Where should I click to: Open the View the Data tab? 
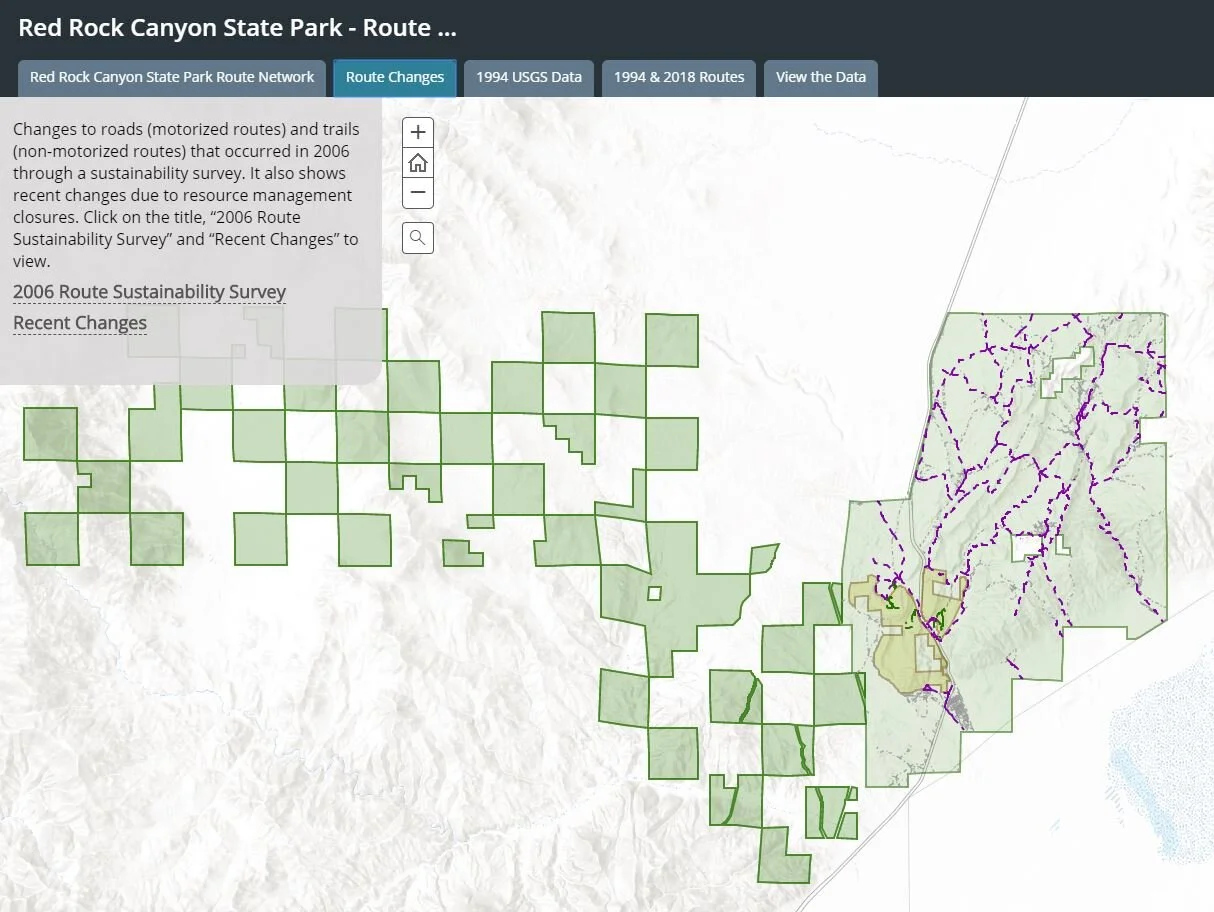820,77
